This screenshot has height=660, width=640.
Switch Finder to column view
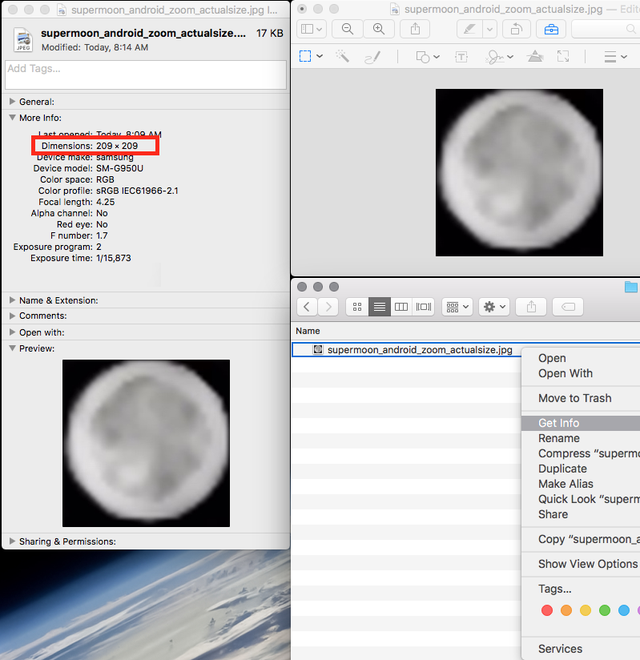pos(401,307)
